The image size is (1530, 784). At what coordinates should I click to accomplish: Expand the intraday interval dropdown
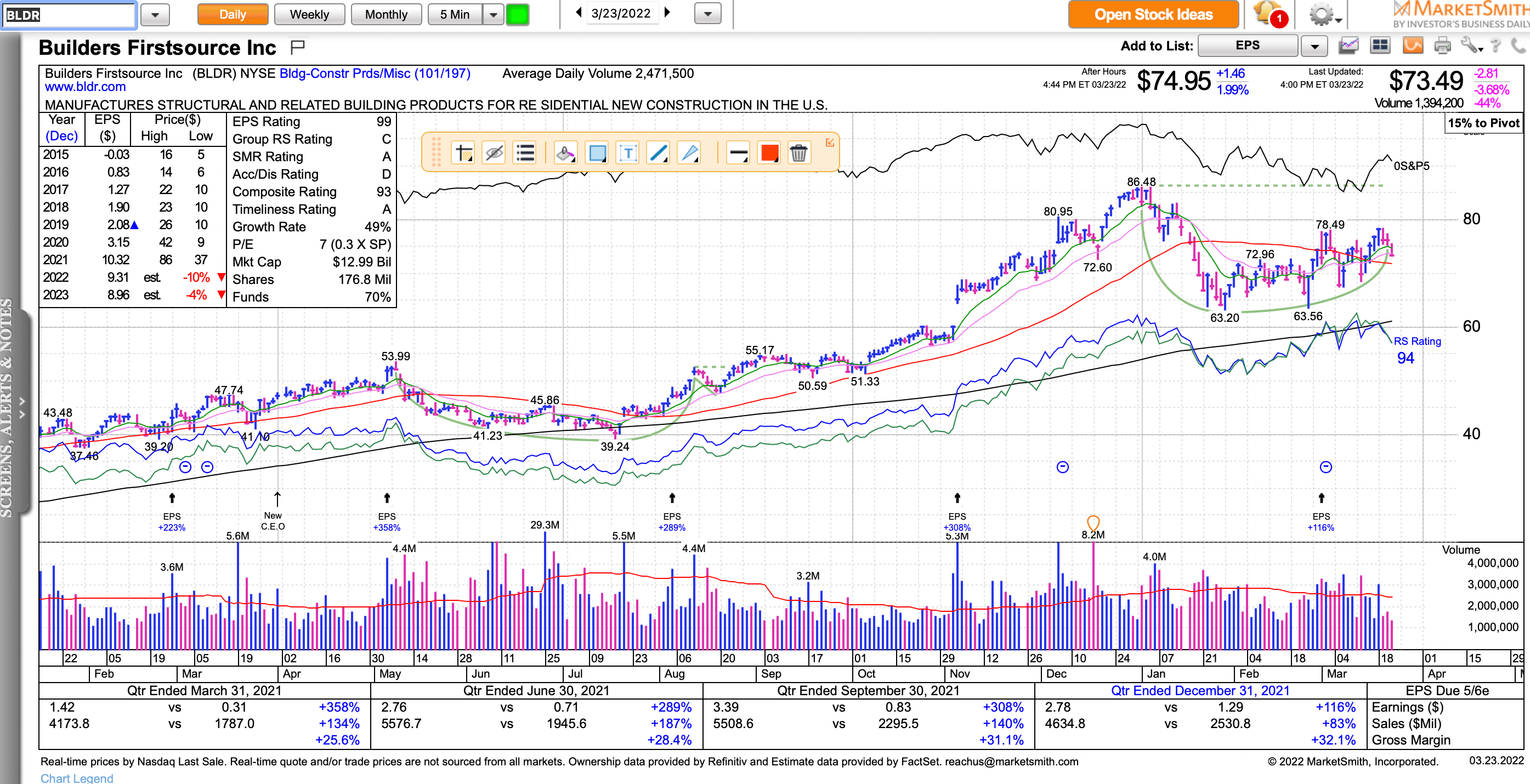(493, 14)
